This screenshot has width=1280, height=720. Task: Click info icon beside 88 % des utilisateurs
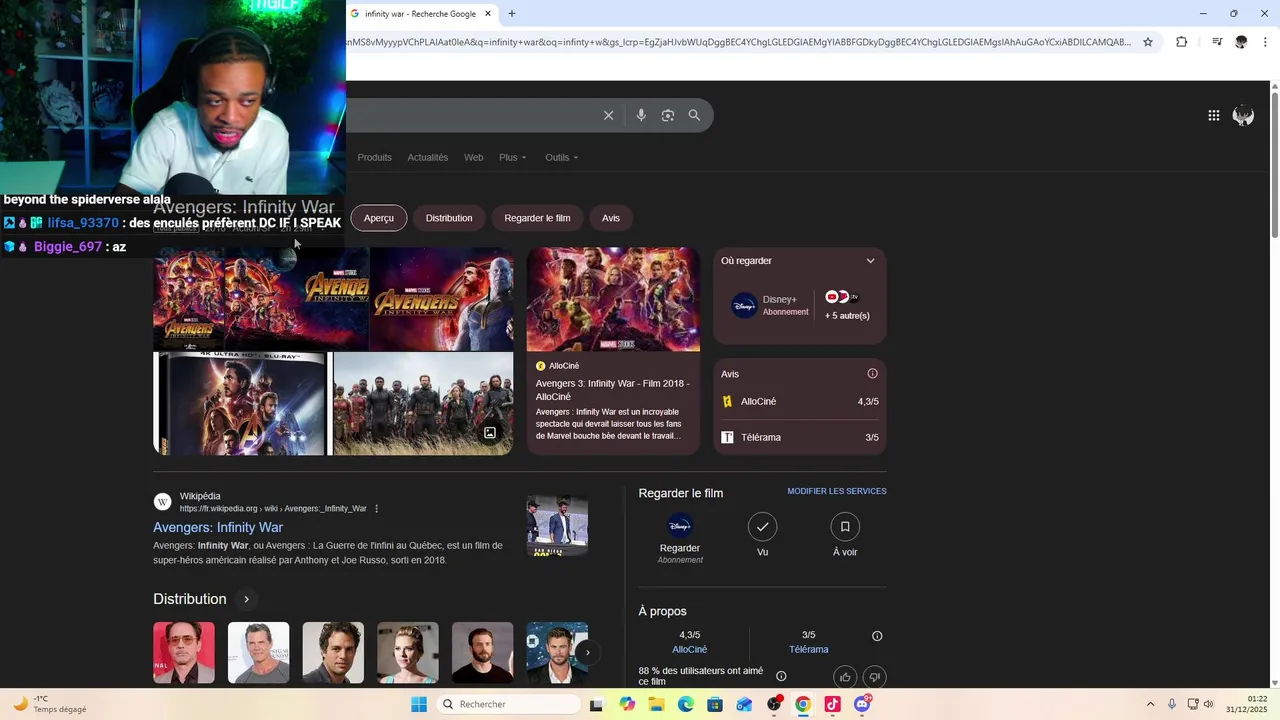coord(781,676)
